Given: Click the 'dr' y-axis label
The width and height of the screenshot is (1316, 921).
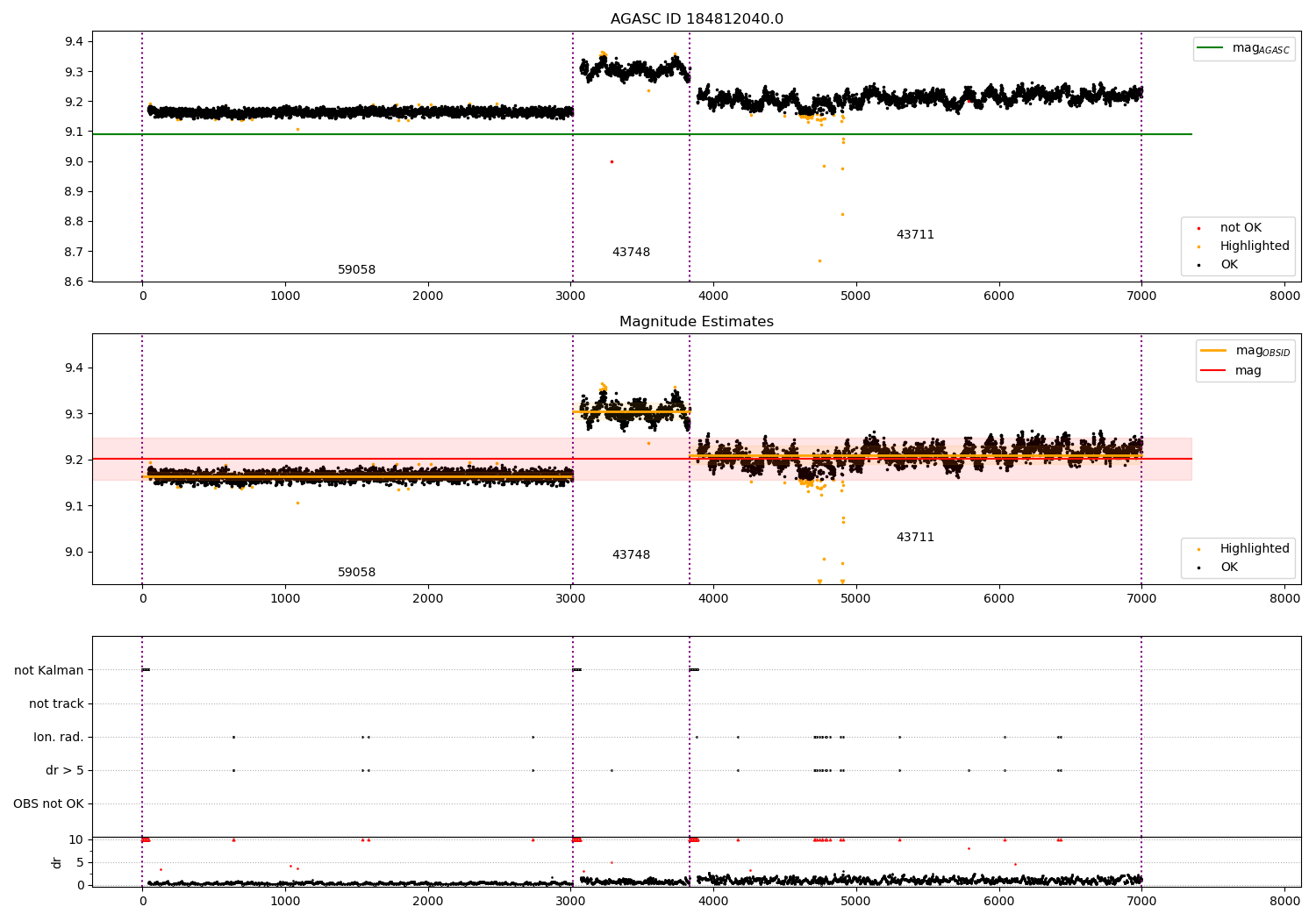Looking at the screenshot, I should [x=57, y=862].
